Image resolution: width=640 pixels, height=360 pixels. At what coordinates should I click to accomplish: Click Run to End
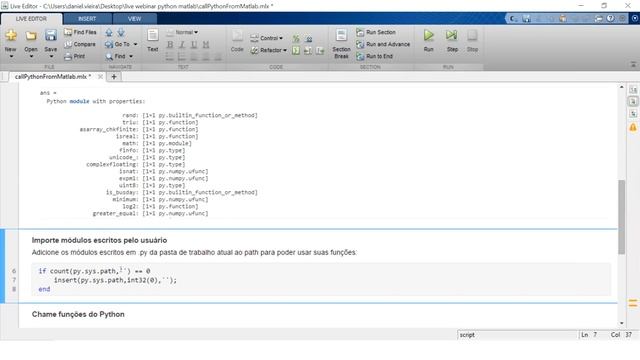374,56
